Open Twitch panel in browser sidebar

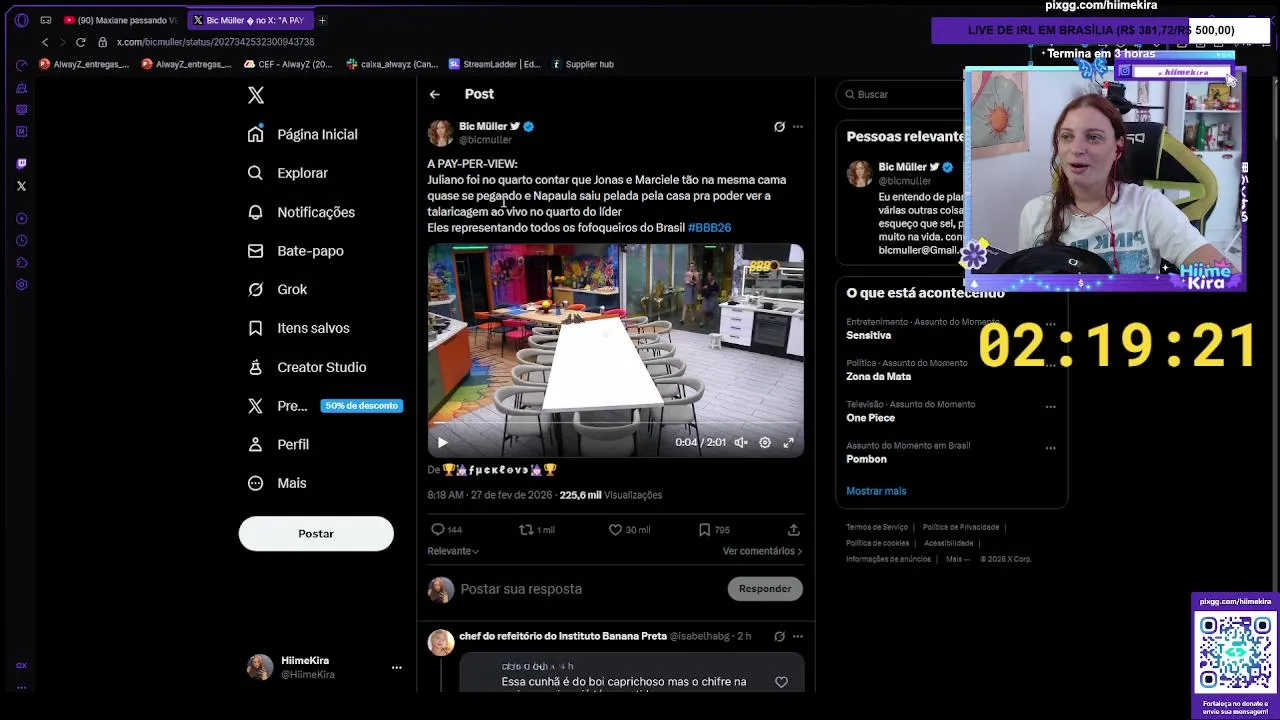tap(21, 163)
